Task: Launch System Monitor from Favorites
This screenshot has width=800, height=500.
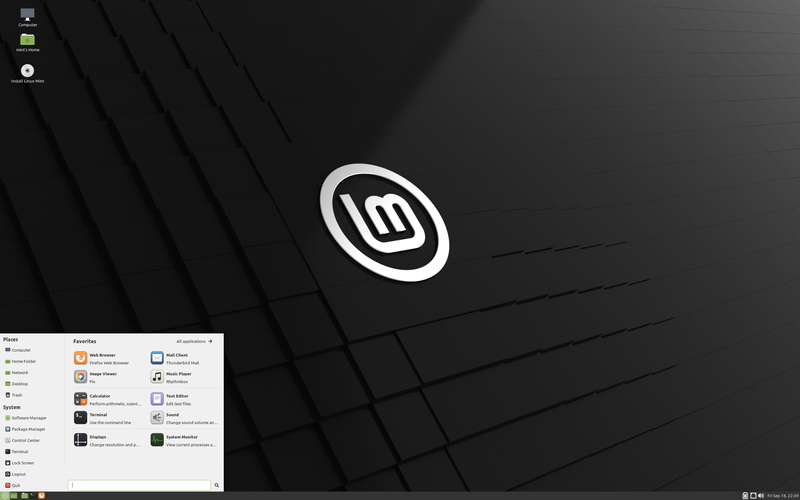Action: [184, 440]
